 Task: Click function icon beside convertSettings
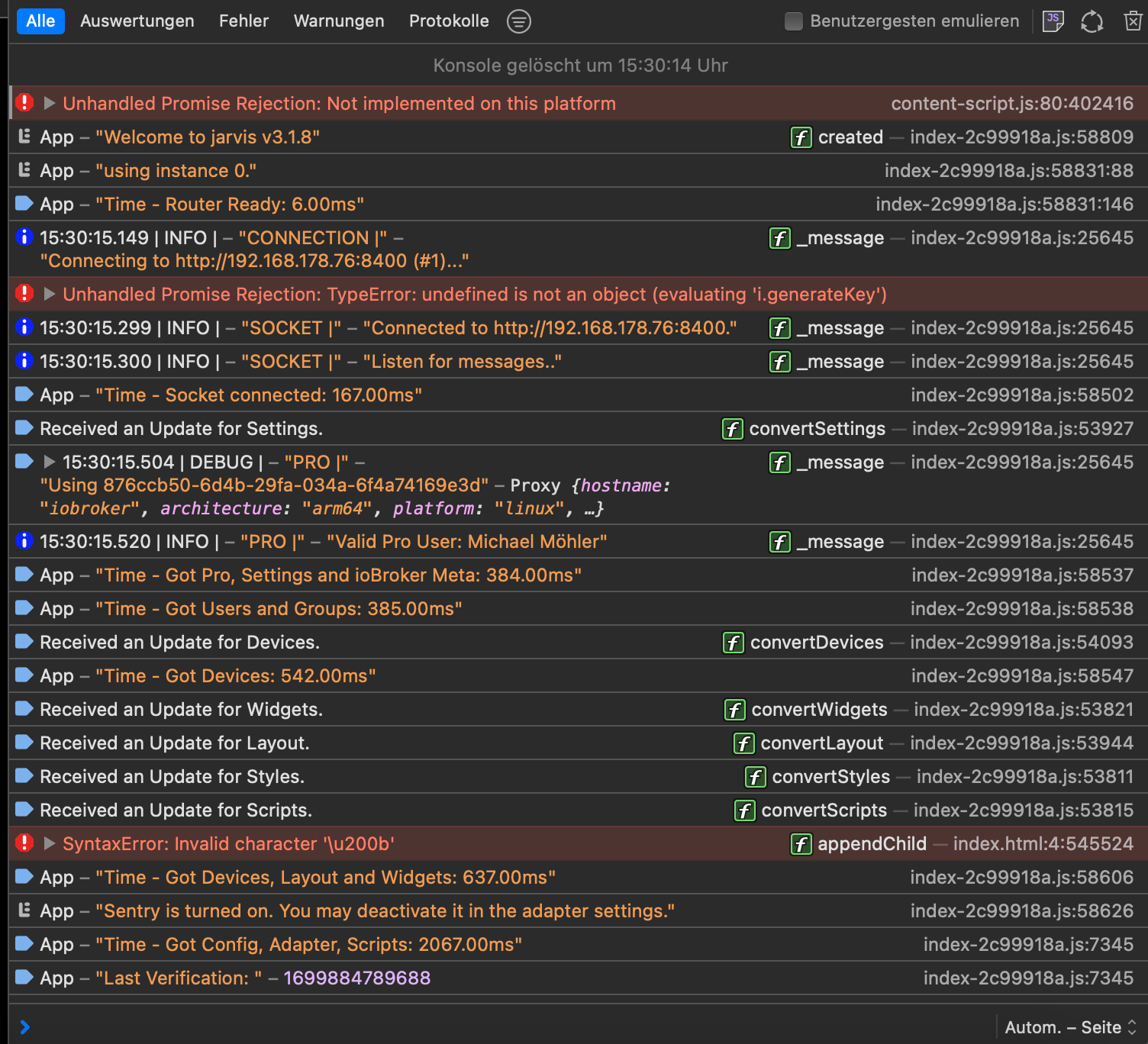pos(732,429)
